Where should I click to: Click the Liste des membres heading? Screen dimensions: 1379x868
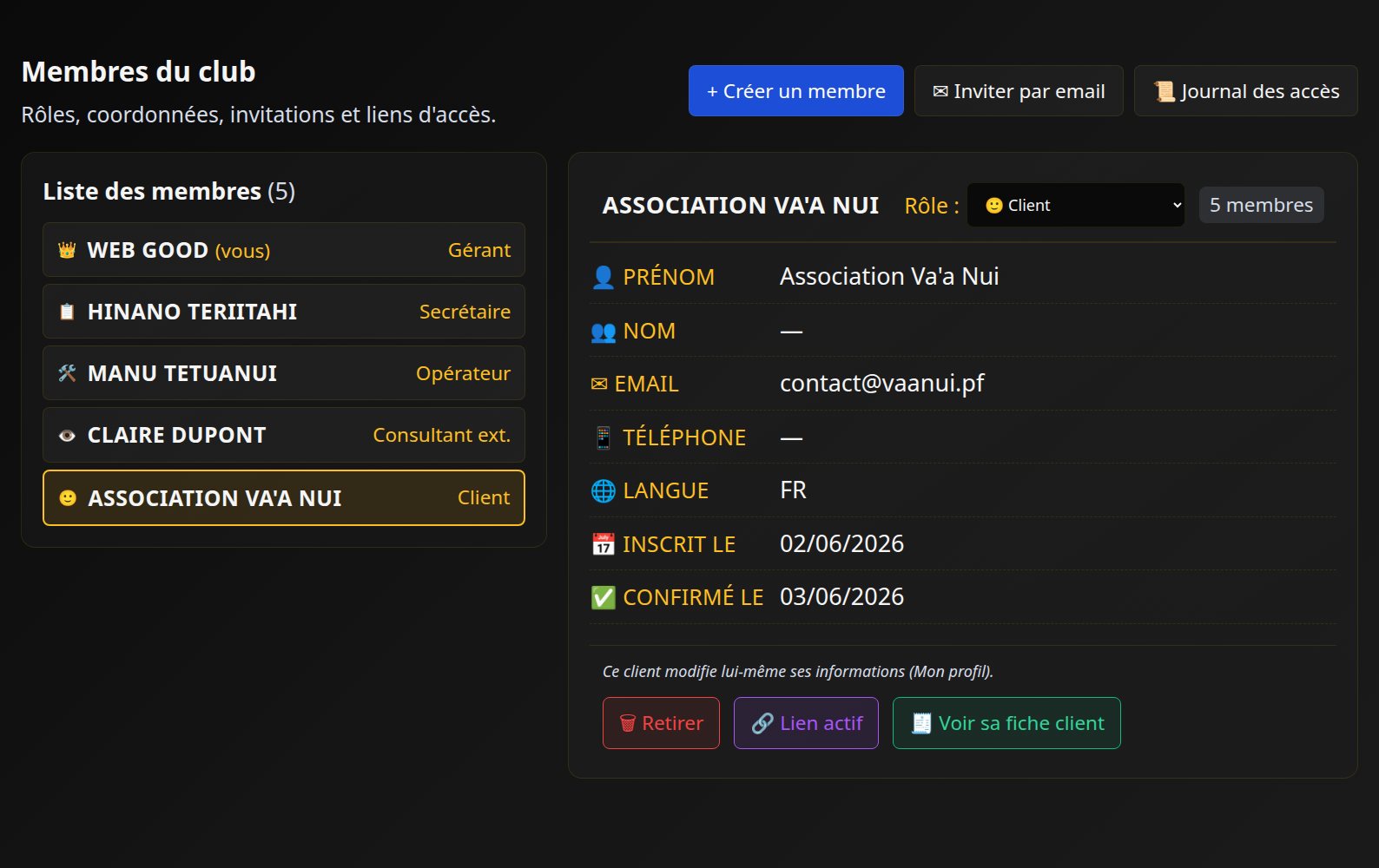pos(169,191)
